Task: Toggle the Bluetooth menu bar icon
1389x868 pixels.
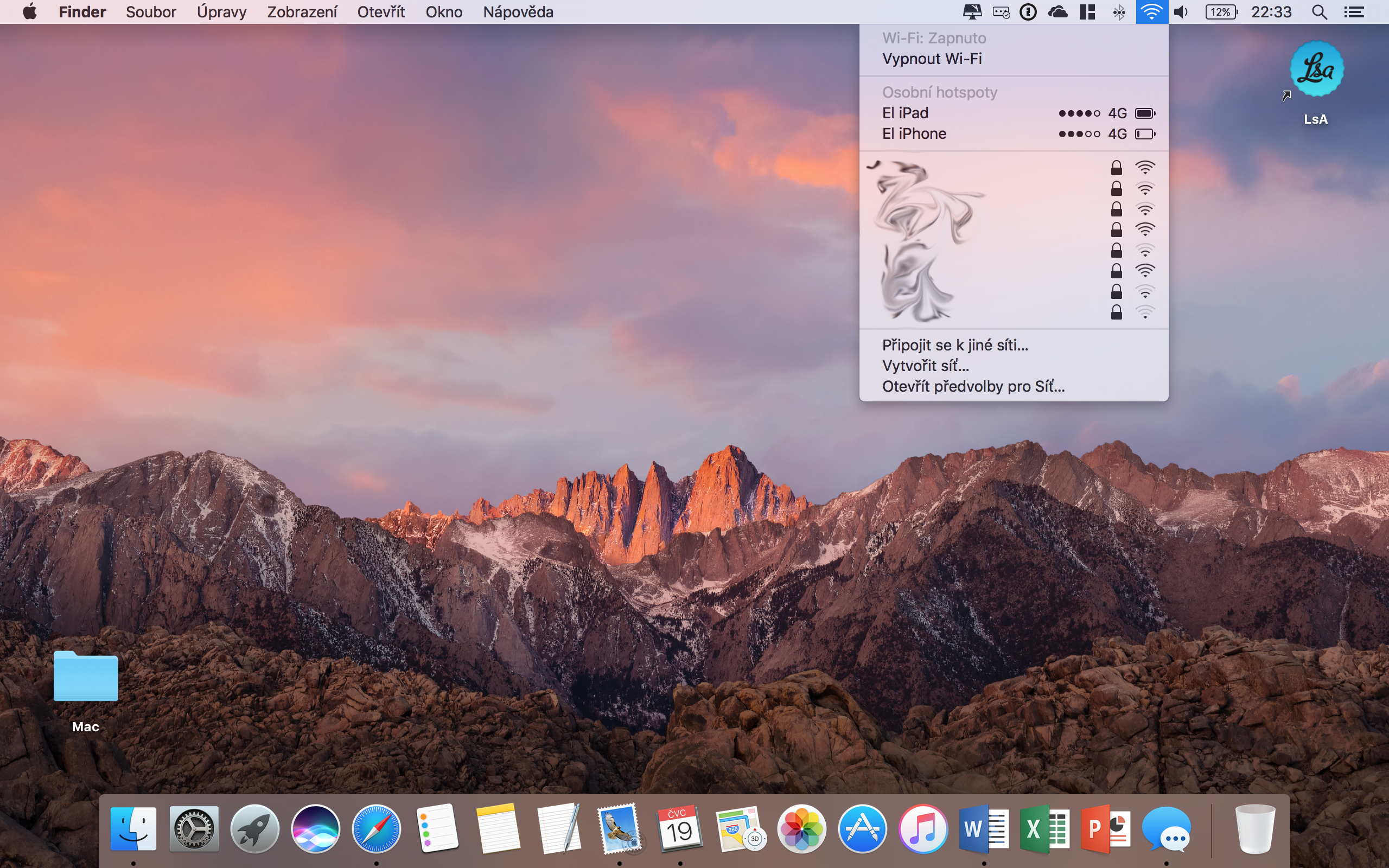Action: (1119, 12)
